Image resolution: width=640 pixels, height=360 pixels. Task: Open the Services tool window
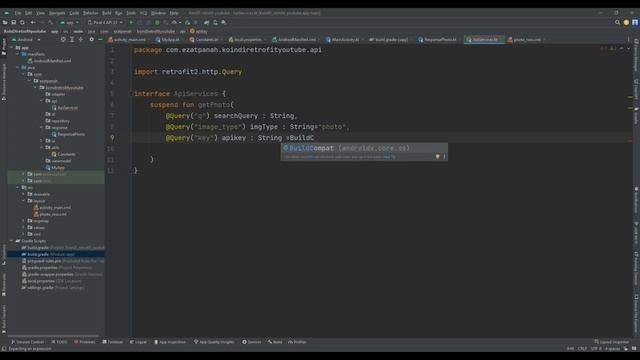click(251, 342)
